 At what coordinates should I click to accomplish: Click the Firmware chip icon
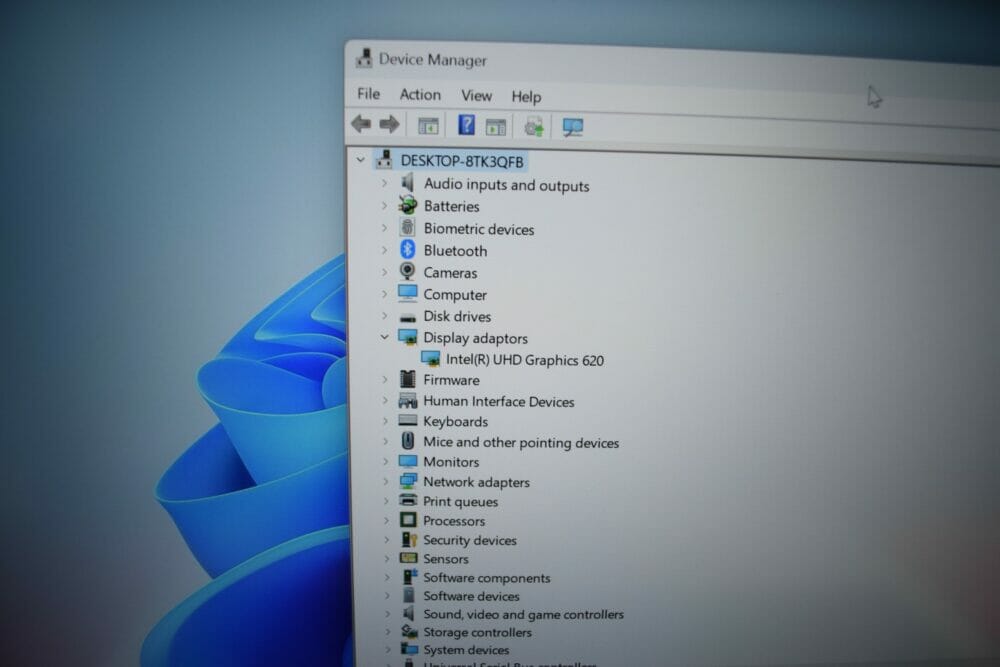[408, 379]
